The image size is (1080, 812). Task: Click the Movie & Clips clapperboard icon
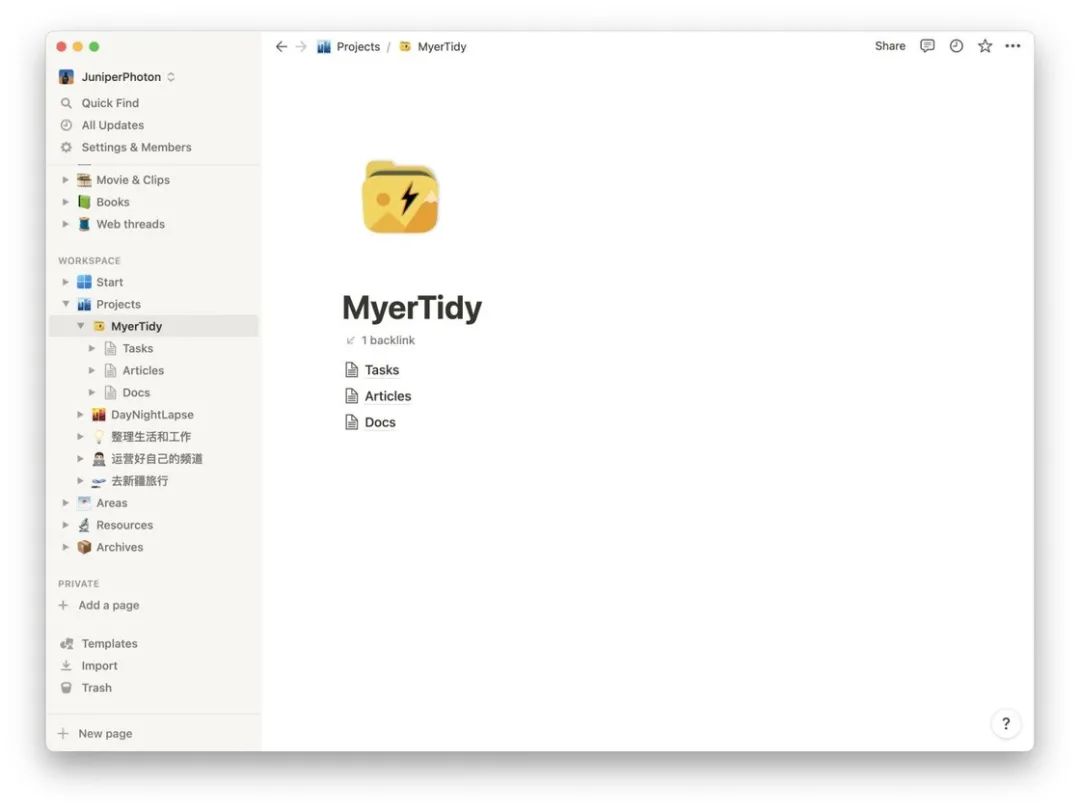84,180
